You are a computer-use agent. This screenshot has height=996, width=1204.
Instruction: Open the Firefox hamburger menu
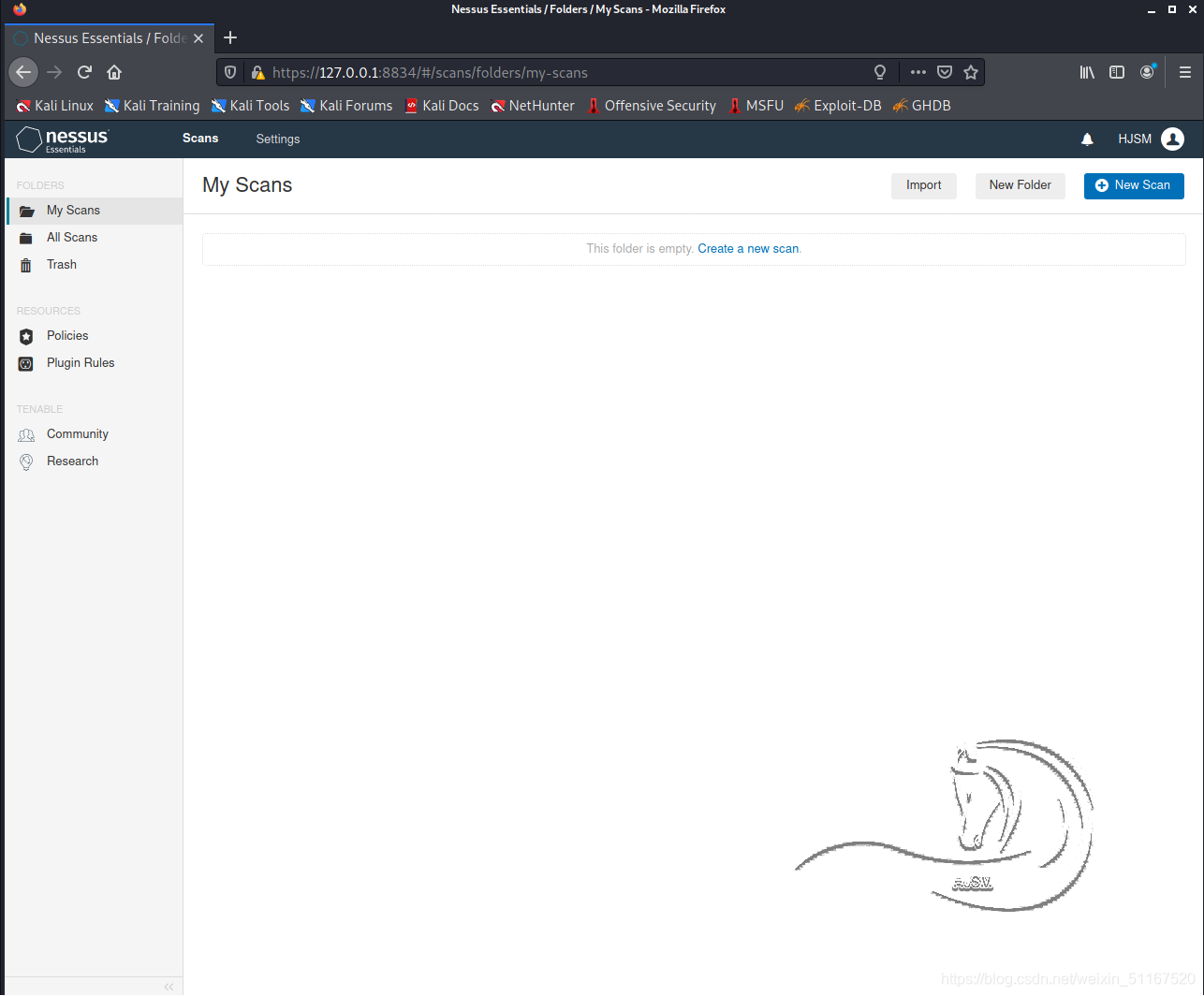pyautogui.click(x=1185, y=72)
